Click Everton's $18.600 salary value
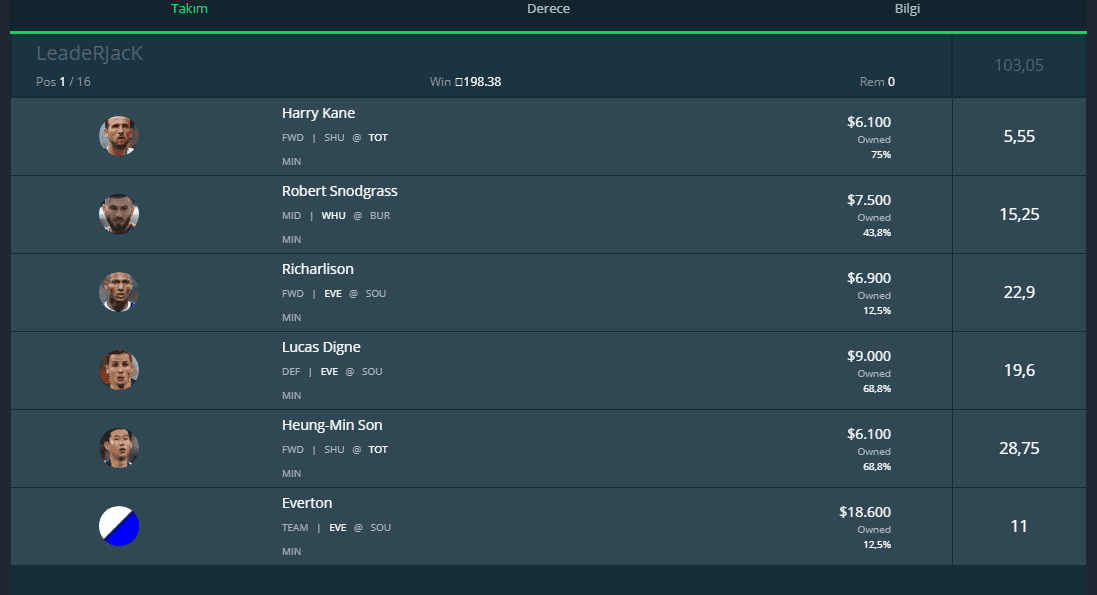The image size is (1097, 595). (x=865, y=512)
